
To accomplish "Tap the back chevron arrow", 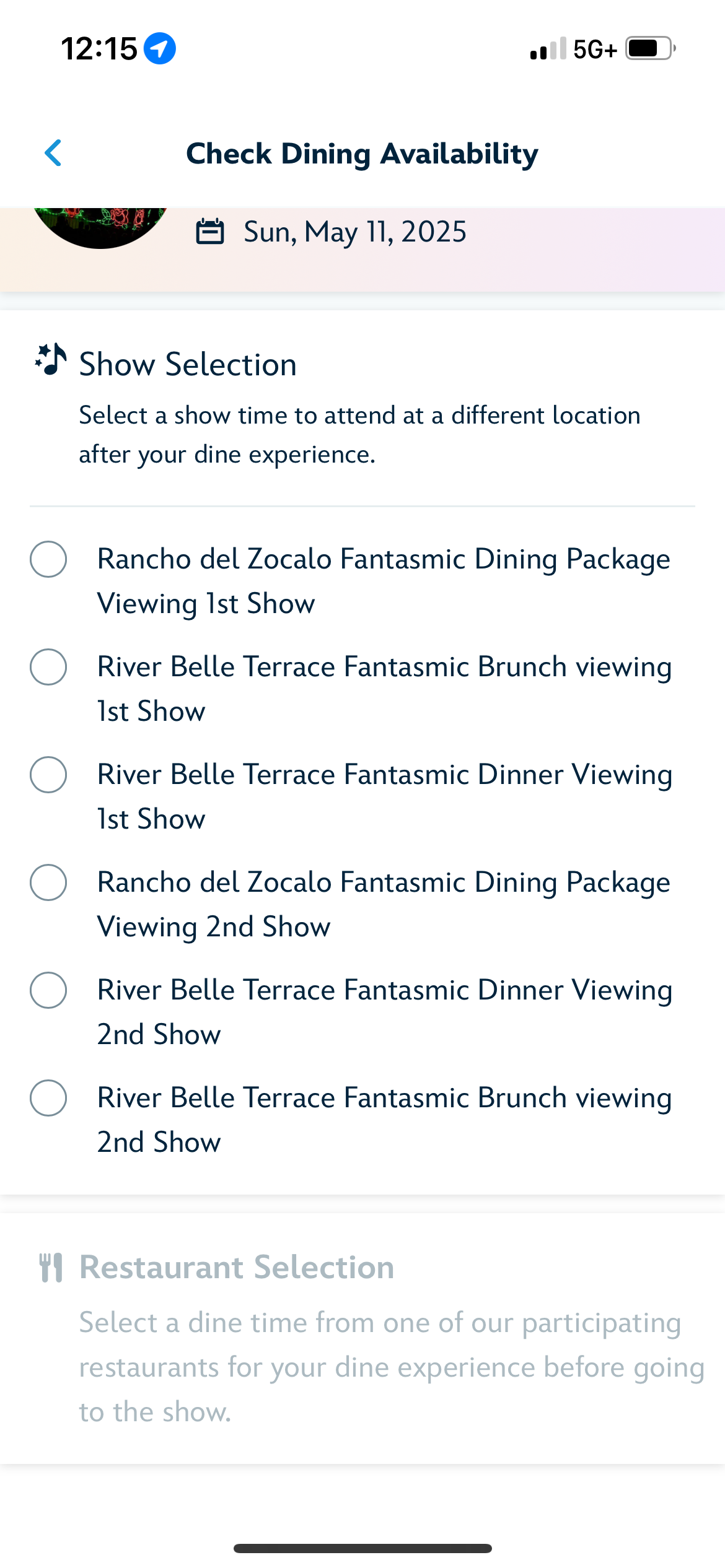I will tap(53, 153).
